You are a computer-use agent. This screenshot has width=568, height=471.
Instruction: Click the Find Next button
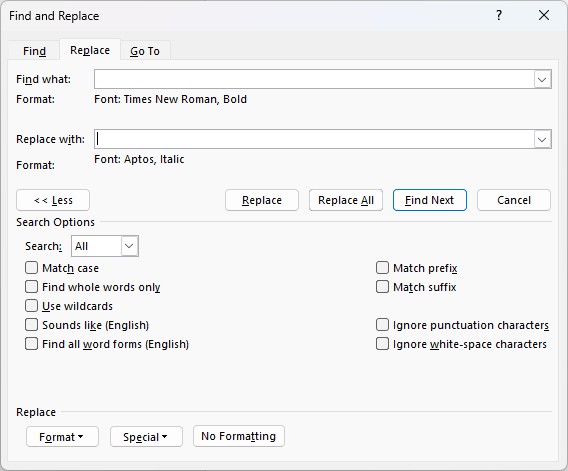430,200
